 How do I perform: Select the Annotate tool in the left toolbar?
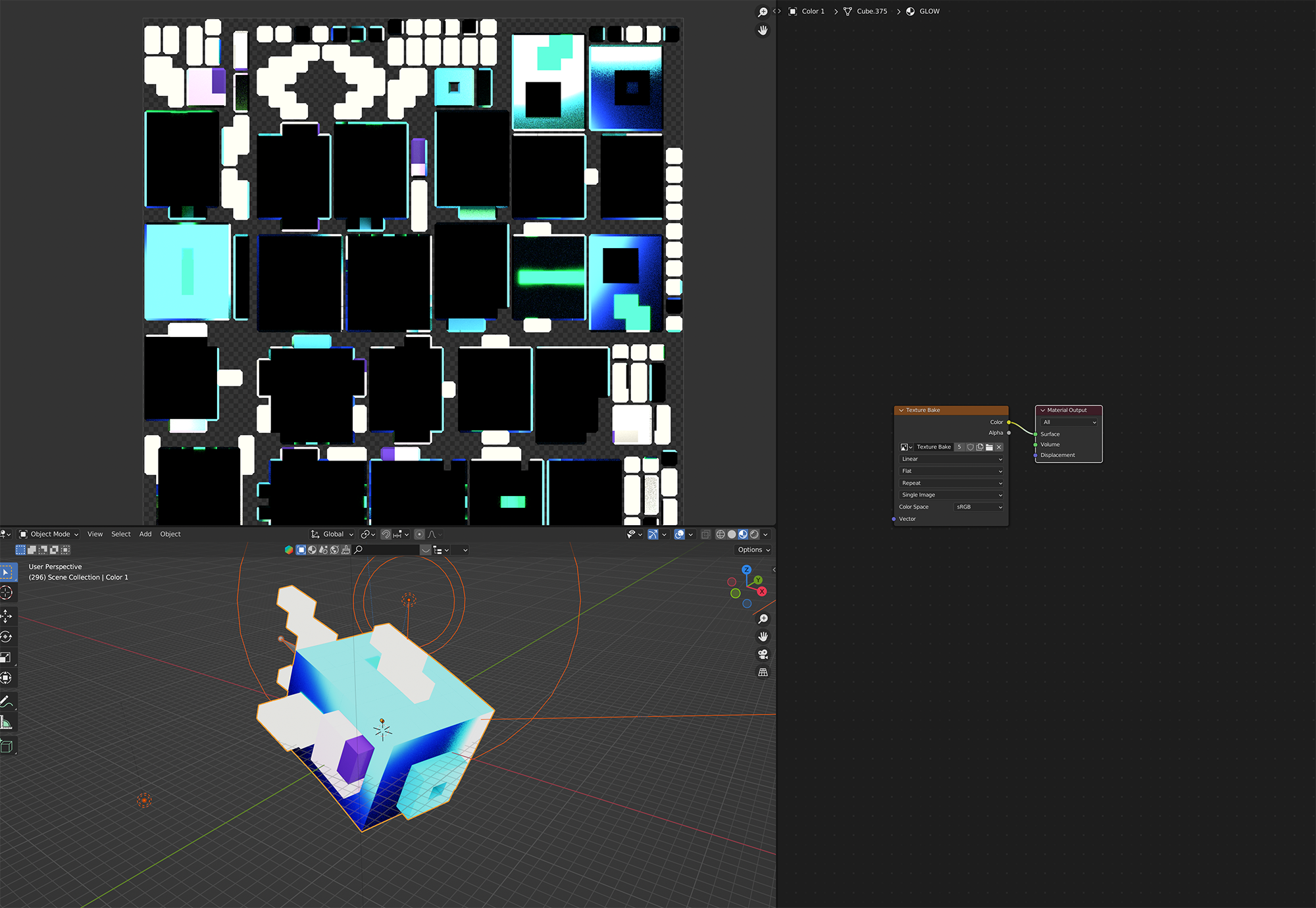tap(7, 701)
